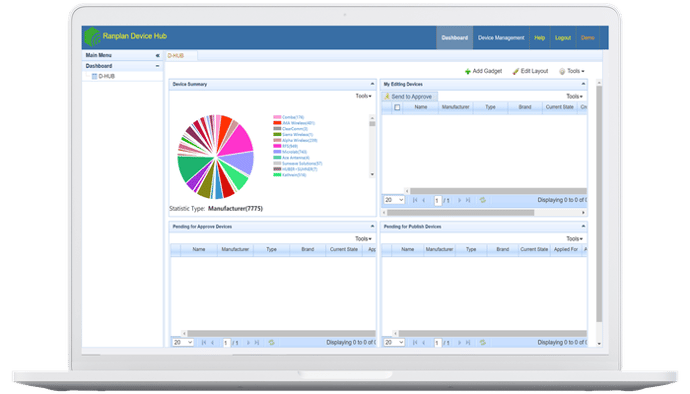Go to previous page in My Editing Devices pager
The width and height of the screenshot is (690, 394).
point(424,200)
